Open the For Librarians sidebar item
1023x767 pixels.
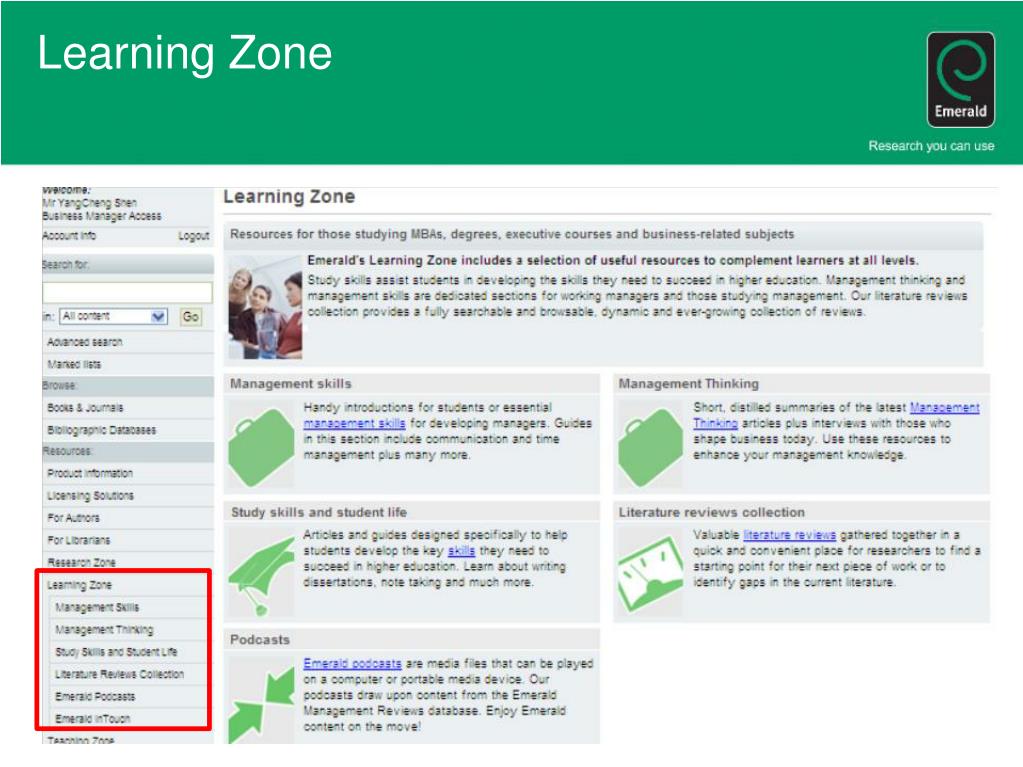[79, 540]
